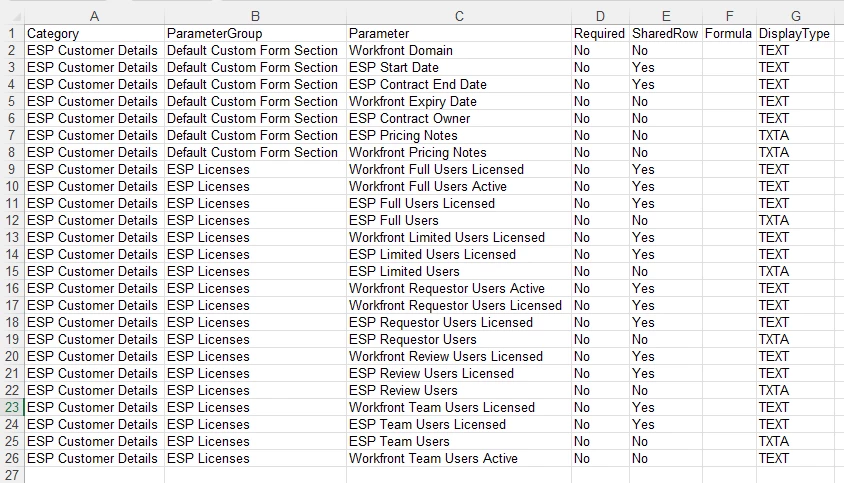Select row 23 header
Viewport: 844px width, 483px height.
click(x=12, y=407)
